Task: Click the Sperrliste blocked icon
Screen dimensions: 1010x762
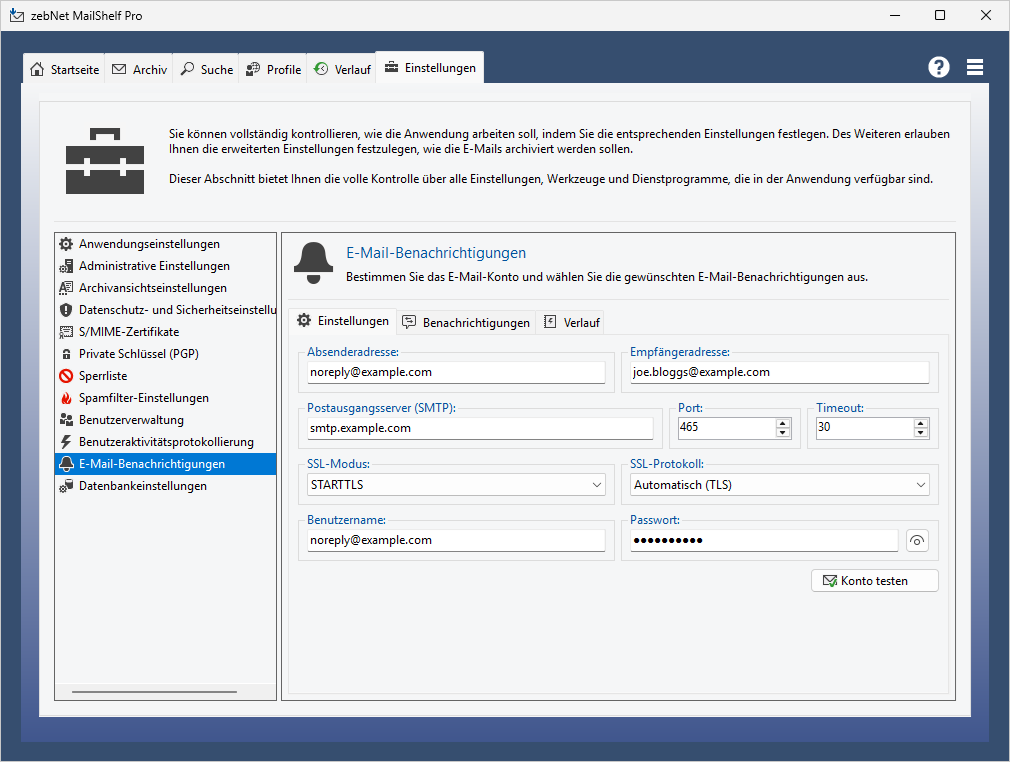Action: pos(66,376)
